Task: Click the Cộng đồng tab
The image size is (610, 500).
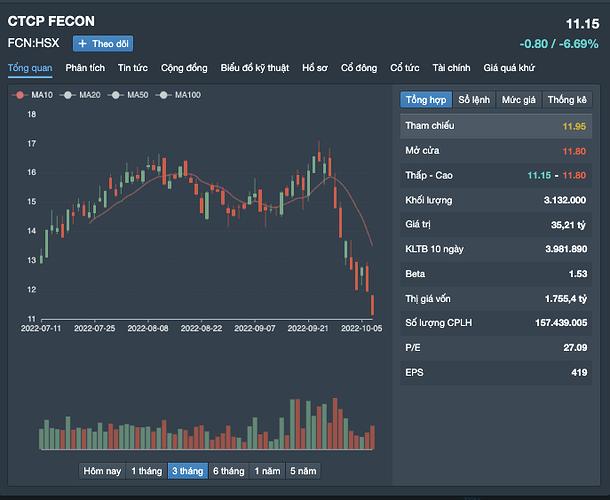Action: click(x=184, y=68)
